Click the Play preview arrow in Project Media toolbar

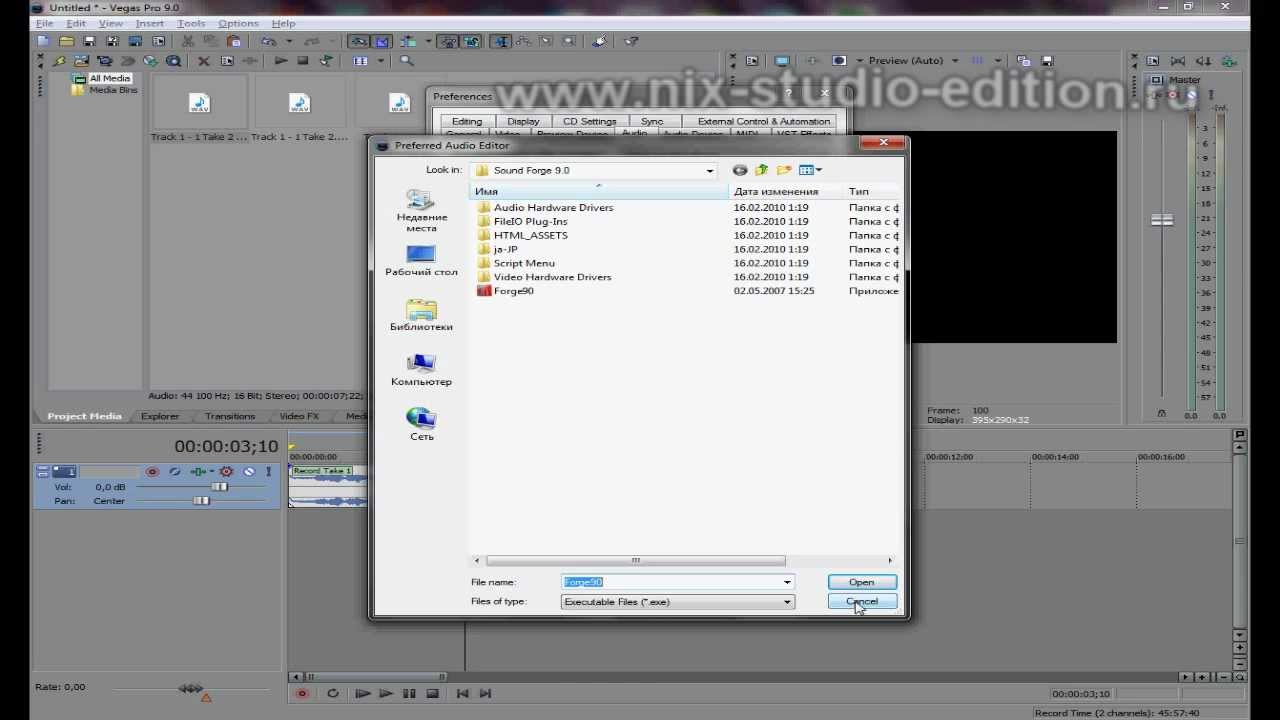[281, 61]
